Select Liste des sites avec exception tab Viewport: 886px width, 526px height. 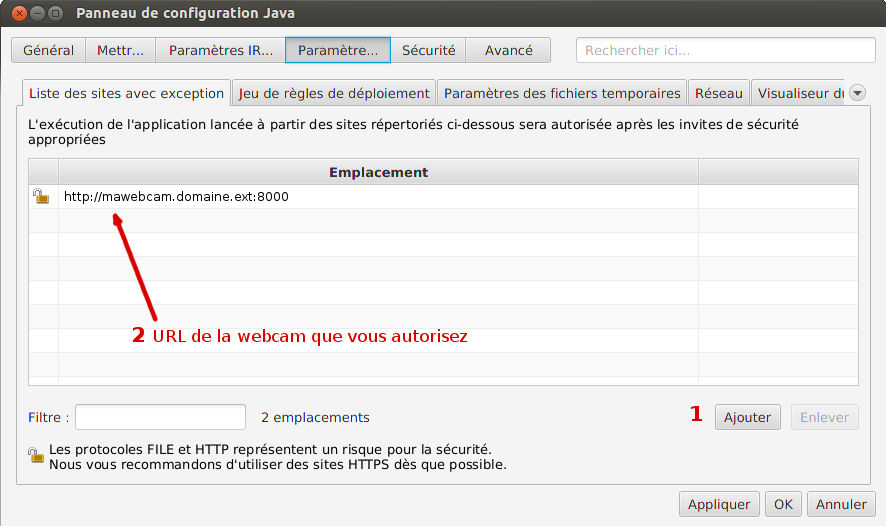pyautogui.click(x=127, y=93)
